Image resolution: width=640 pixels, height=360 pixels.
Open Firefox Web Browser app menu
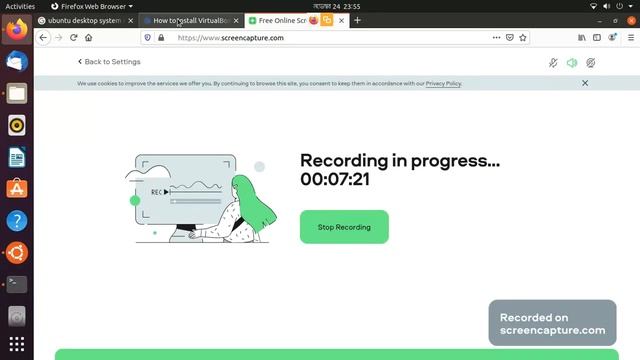tap(92, 6)
